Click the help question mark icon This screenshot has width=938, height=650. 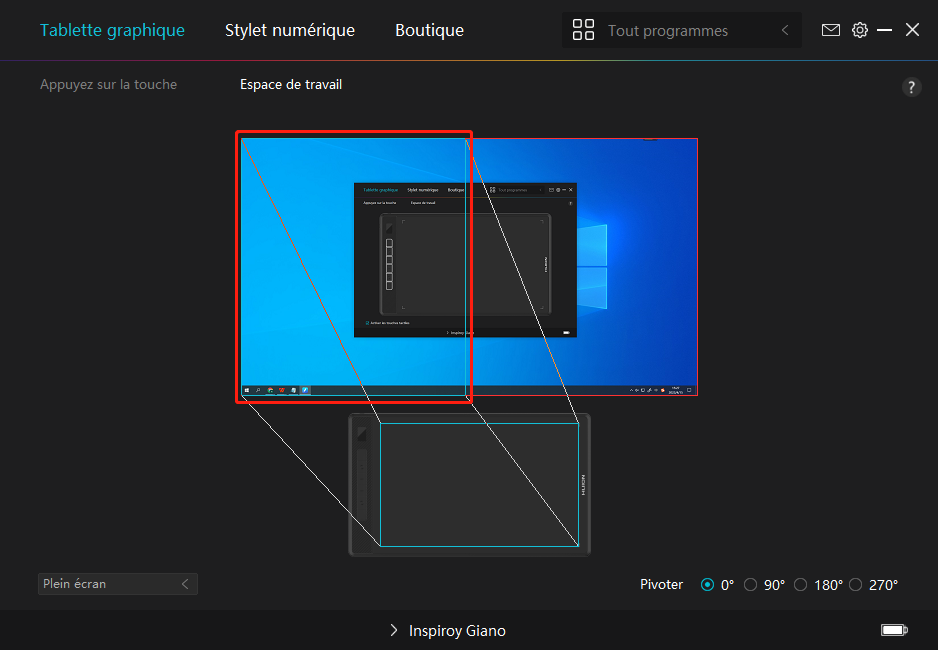[911, 87]
